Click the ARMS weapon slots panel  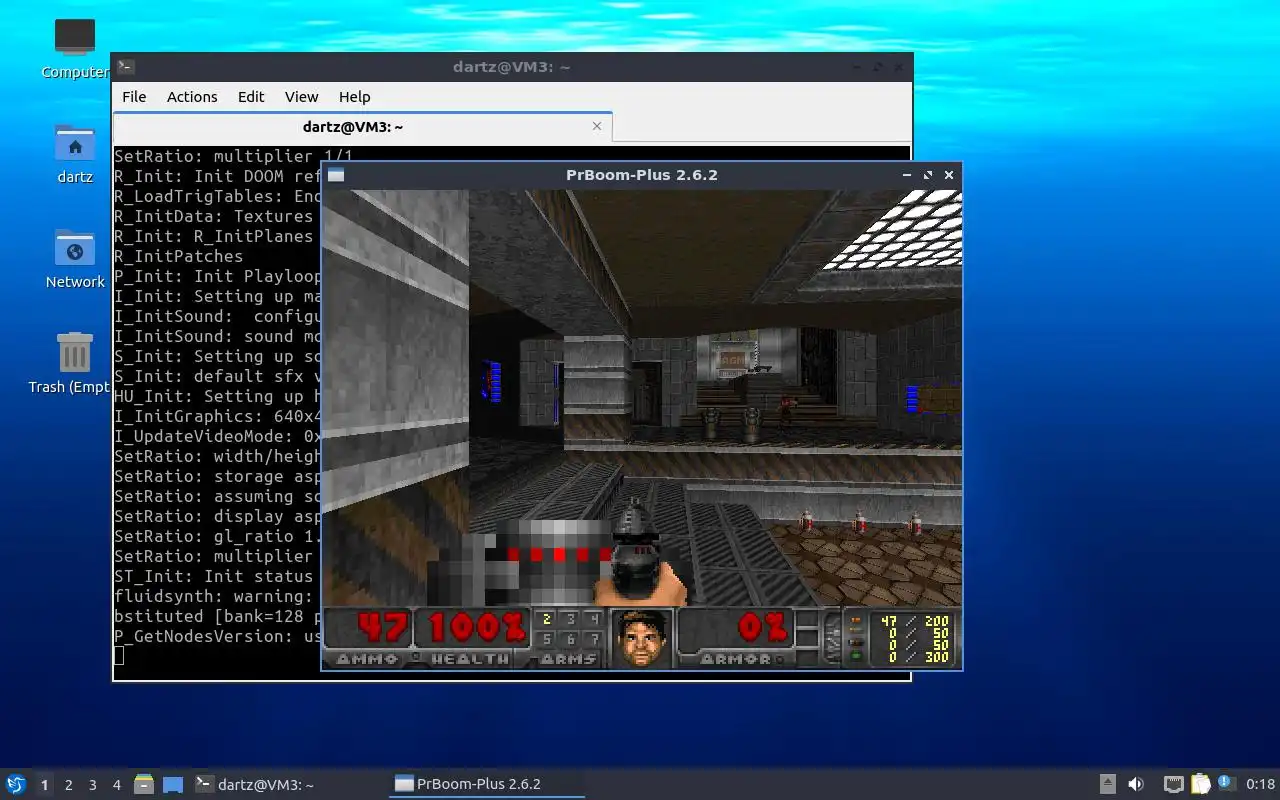568,637
